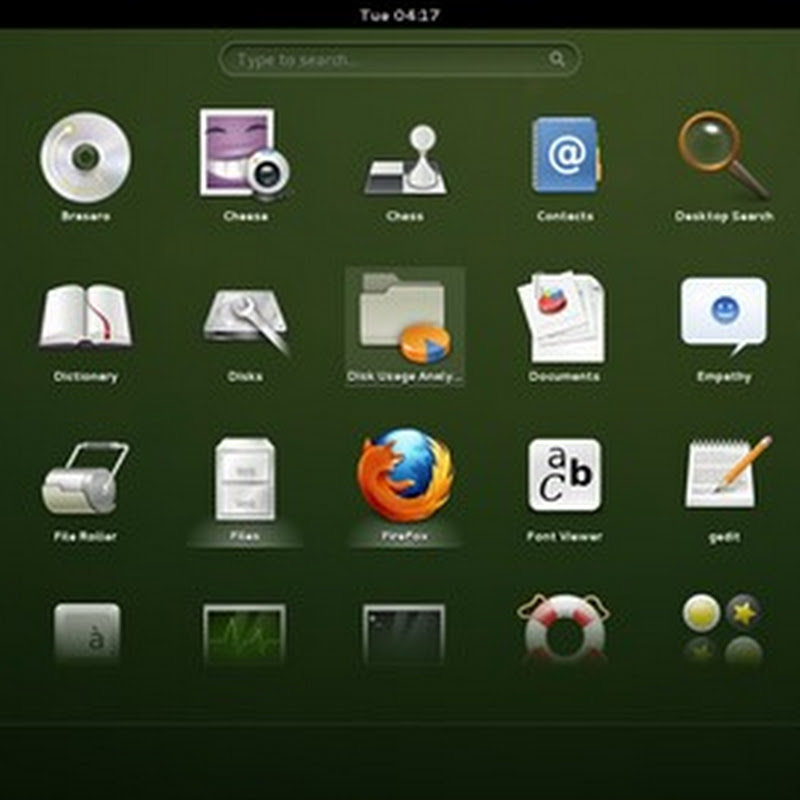The height and width of the screenshot is (800, 800).
Task: Open the system monitor graph icon
Action: [x=244, y=634]
